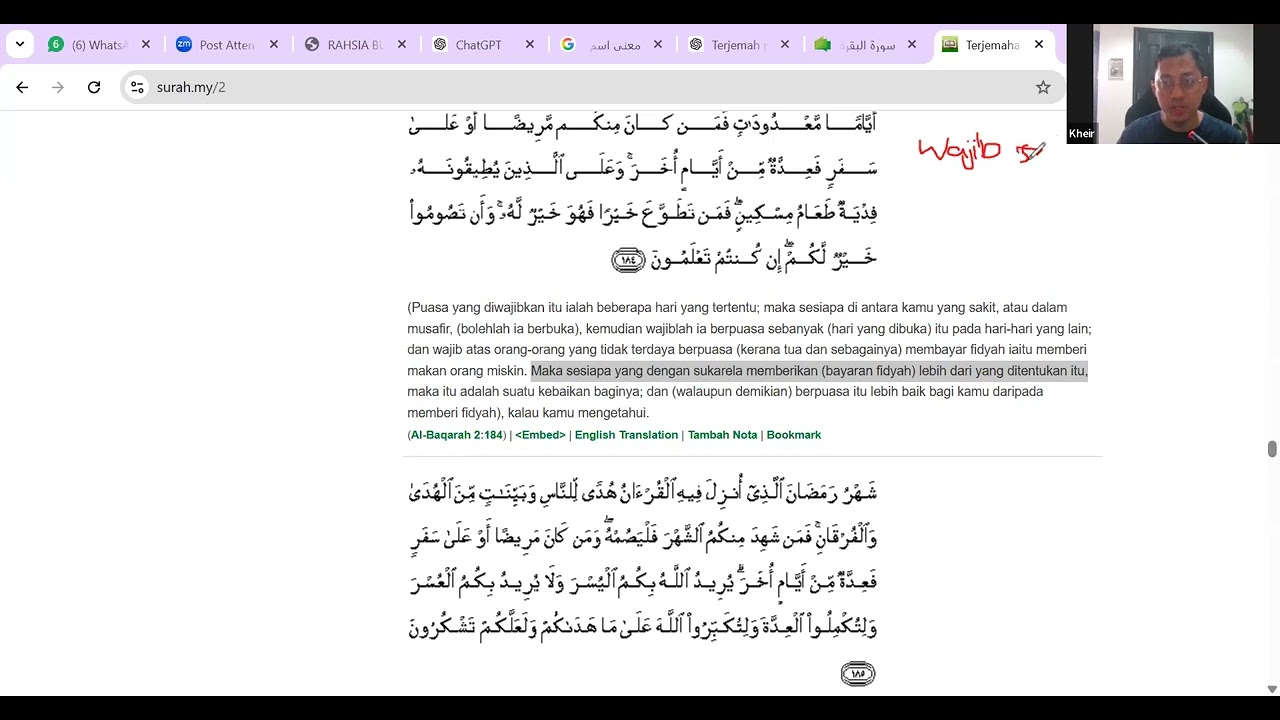Close the Post Attendee tab
Screen dimensions: 1280x720
coord(274,45)
